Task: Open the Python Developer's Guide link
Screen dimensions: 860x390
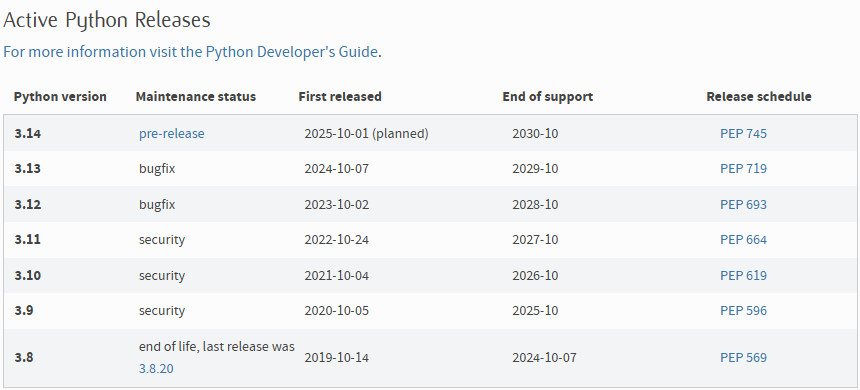Action: coord(190,52)
